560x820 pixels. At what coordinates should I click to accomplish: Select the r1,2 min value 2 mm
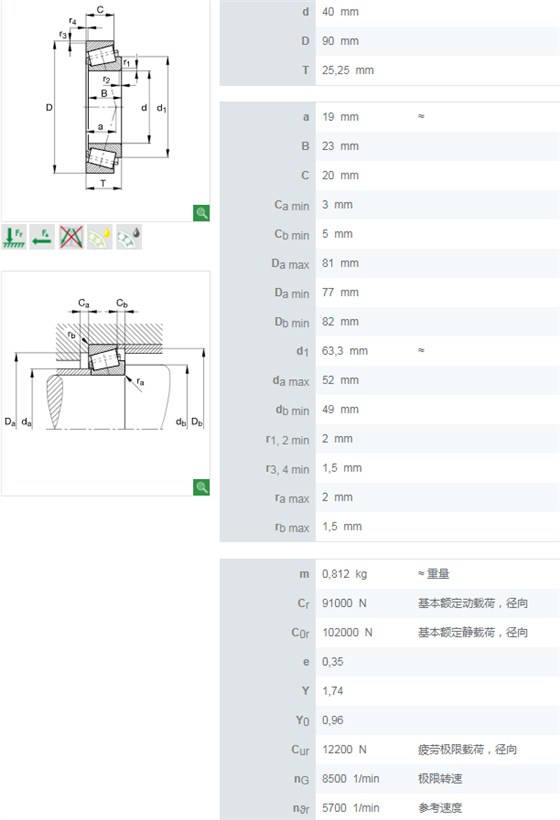[x=337, y=439]
